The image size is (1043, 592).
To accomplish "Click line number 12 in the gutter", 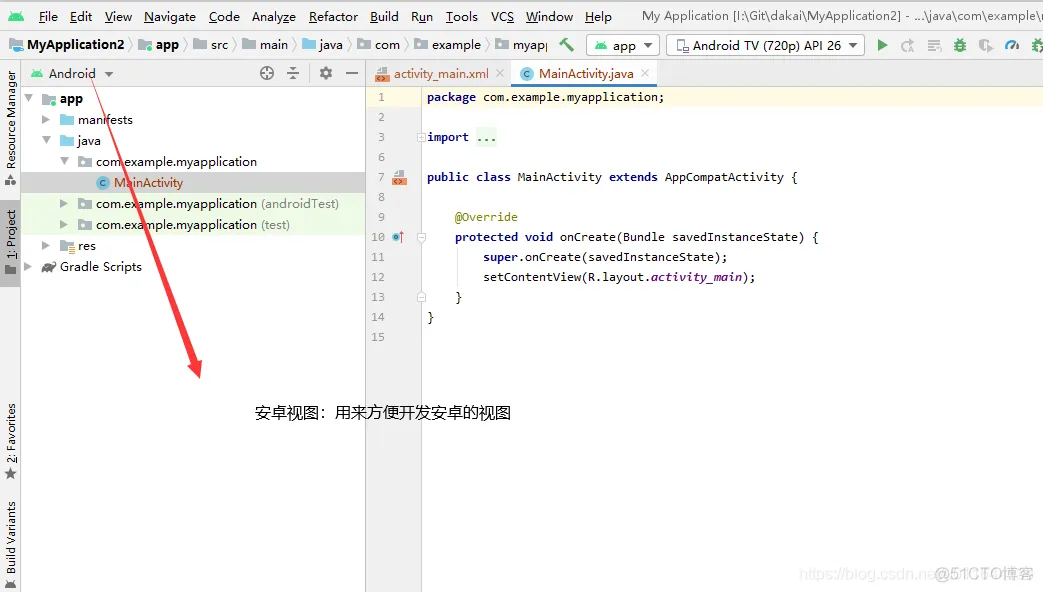I will click(378, 277).
